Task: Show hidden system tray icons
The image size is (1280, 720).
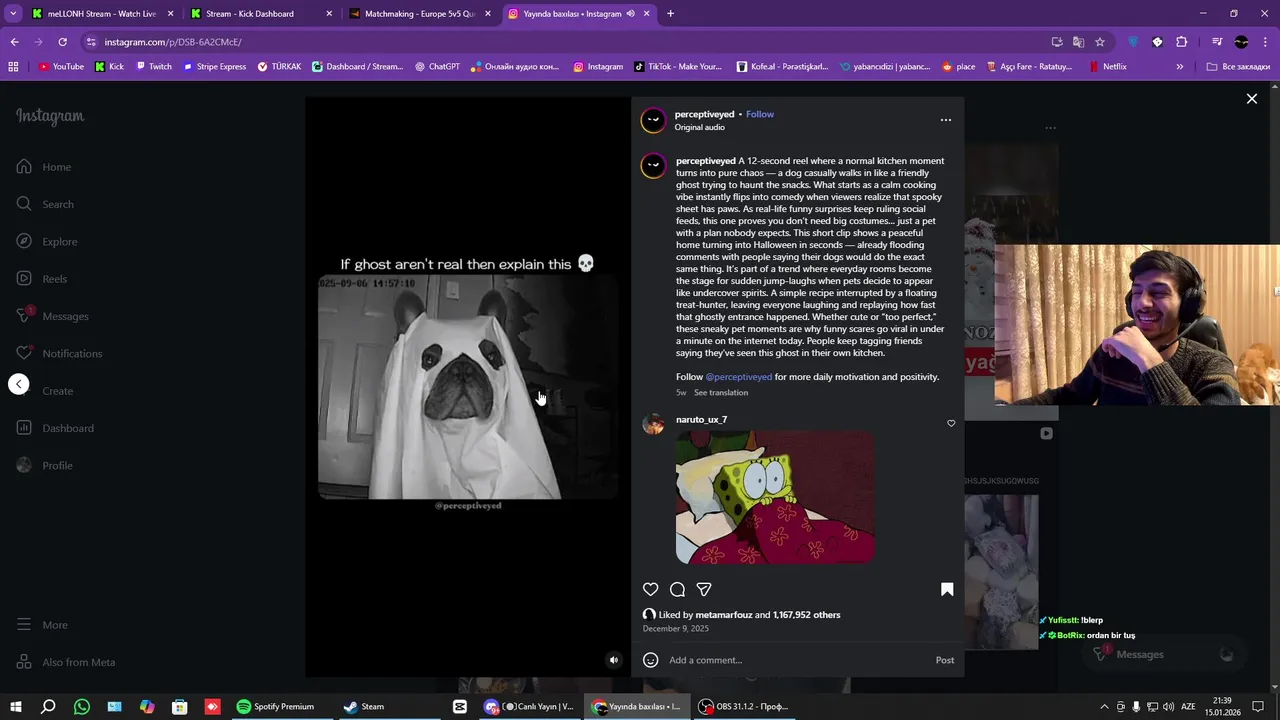Action: [1104, 707]
